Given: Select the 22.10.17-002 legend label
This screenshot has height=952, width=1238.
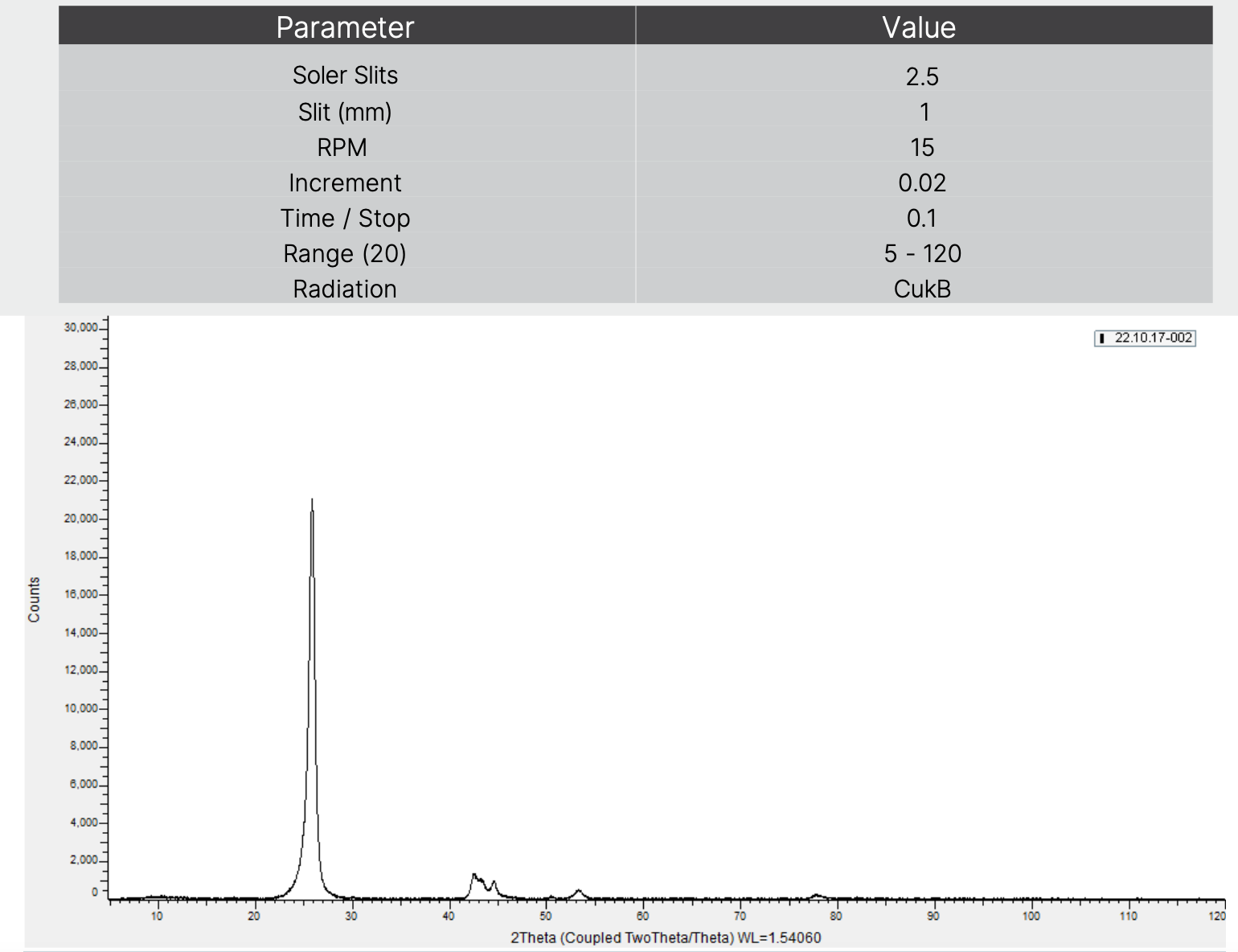Looking at the screenshot, I should click(x=1153, y=338).
